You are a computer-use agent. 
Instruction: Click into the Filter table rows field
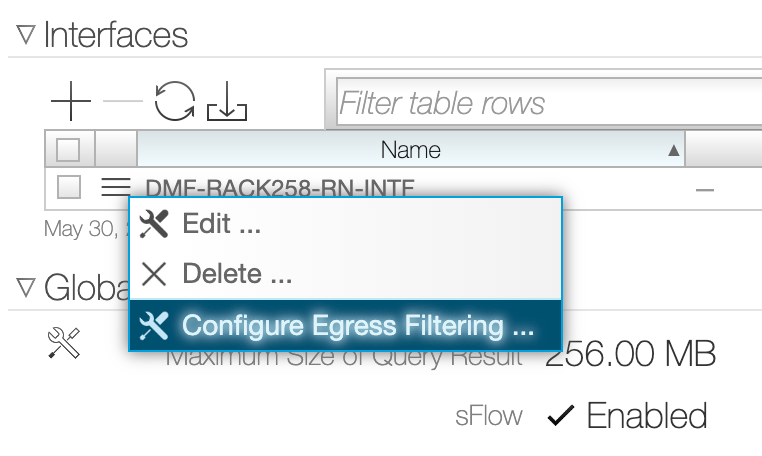pos(549,103)
